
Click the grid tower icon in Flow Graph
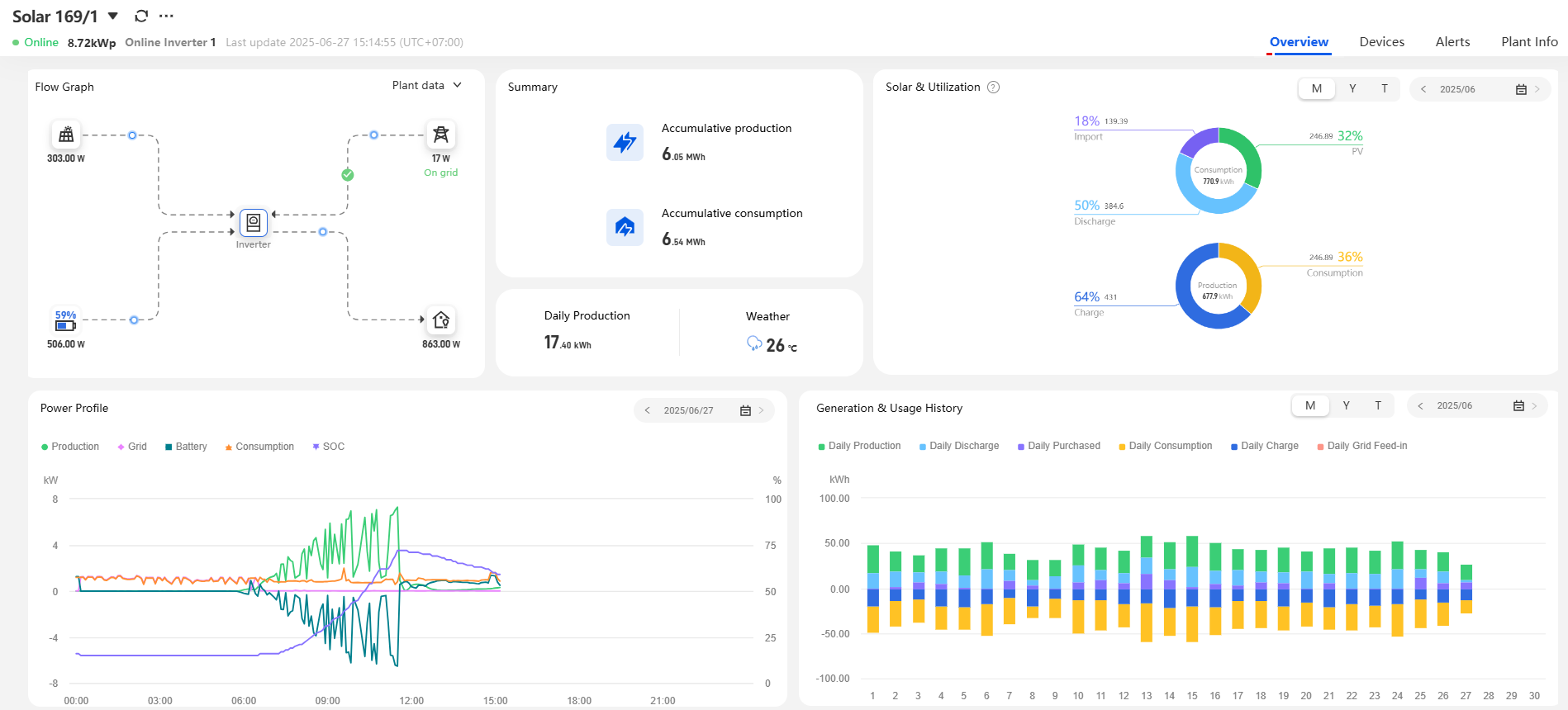(440, 135)
